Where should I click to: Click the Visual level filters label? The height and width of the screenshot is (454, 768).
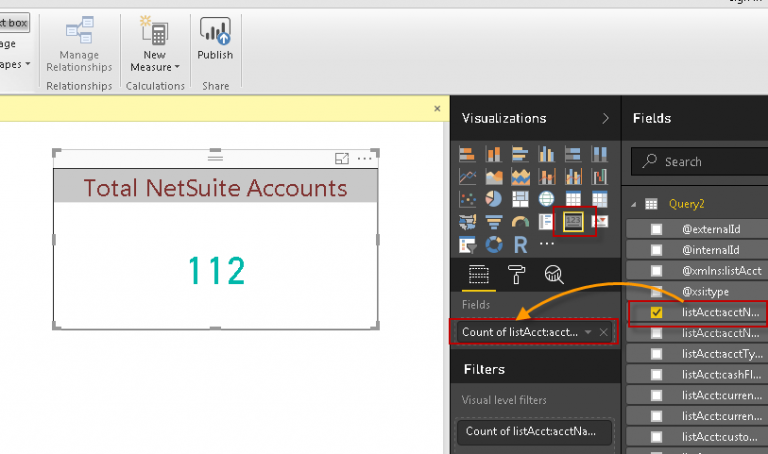(504, 400)
